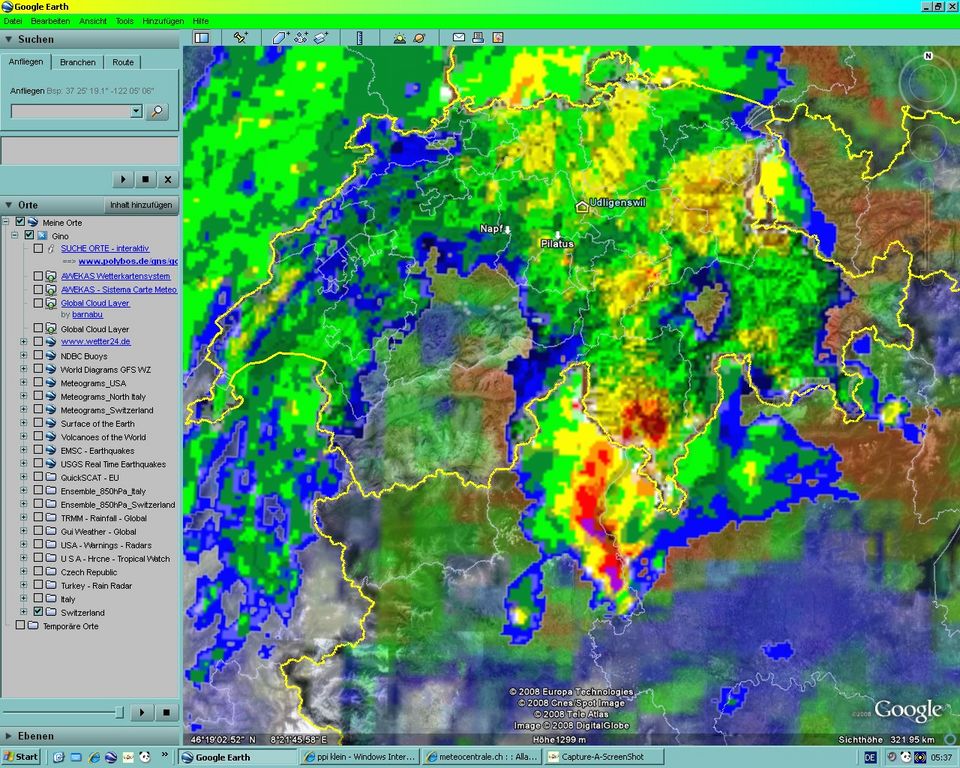
Task: Uncheck the Switzerland layer checkbox
Action: (39, 612)
